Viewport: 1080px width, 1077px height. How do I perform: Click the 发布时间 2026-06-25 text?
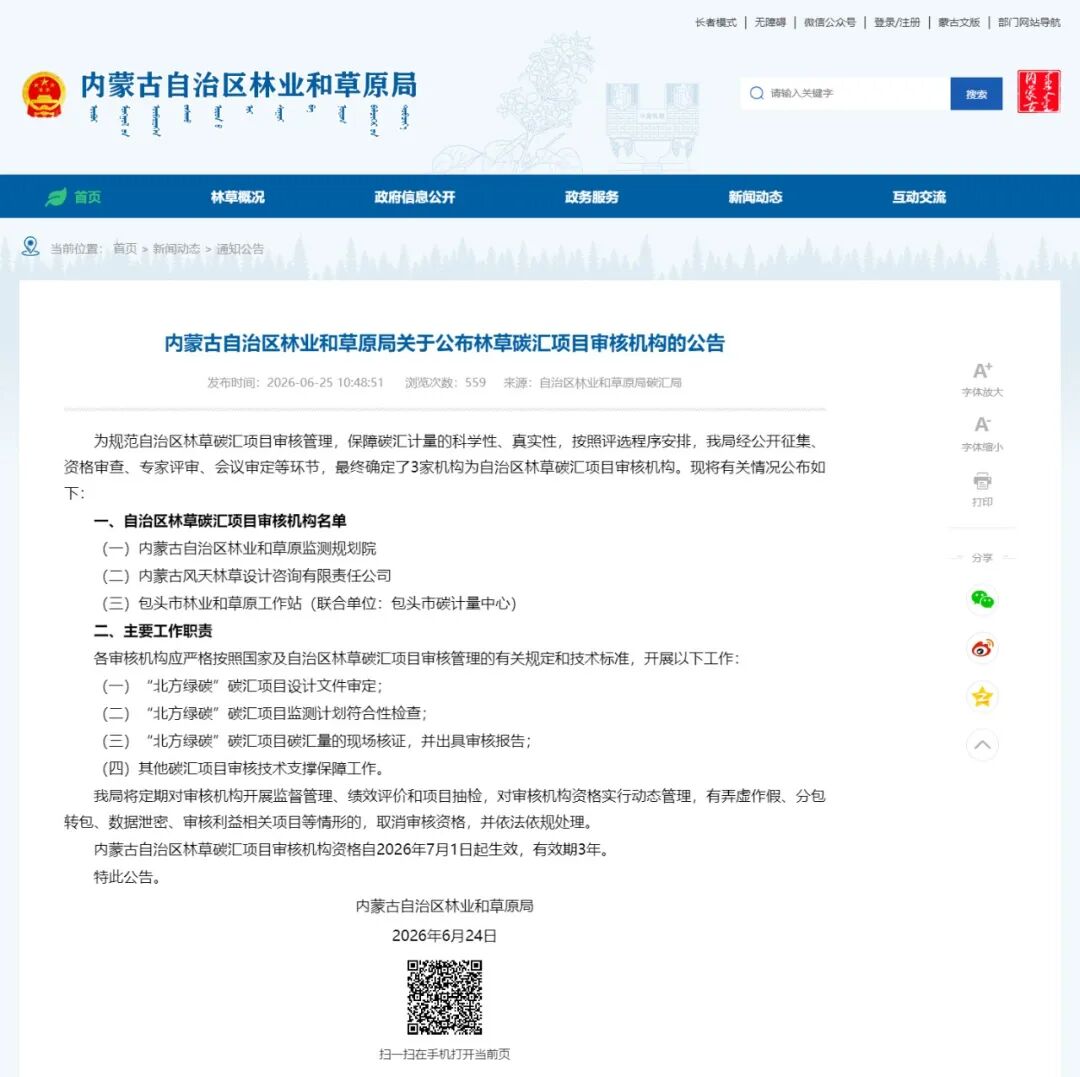(x=295, y=383)
